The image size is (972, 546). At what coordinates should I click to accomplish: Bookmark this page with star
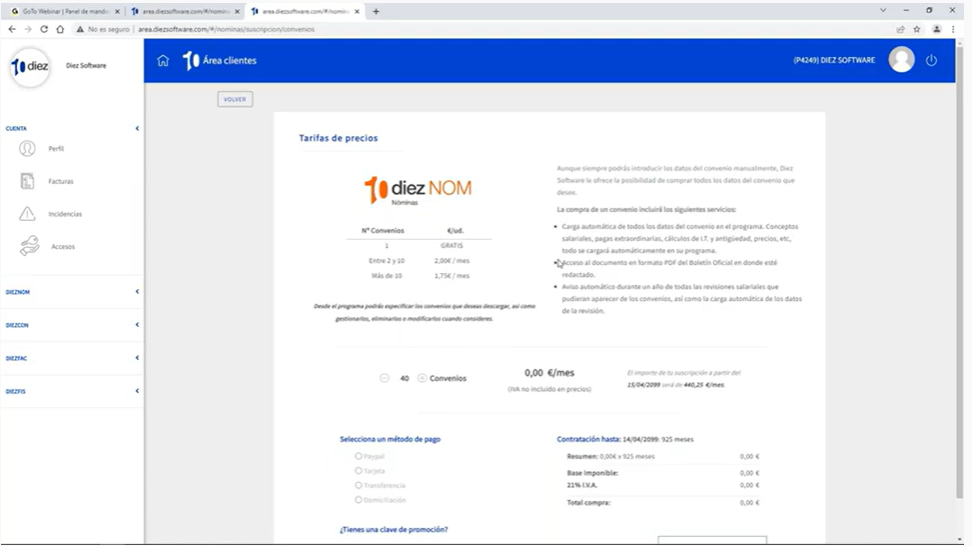click(917, 29)
